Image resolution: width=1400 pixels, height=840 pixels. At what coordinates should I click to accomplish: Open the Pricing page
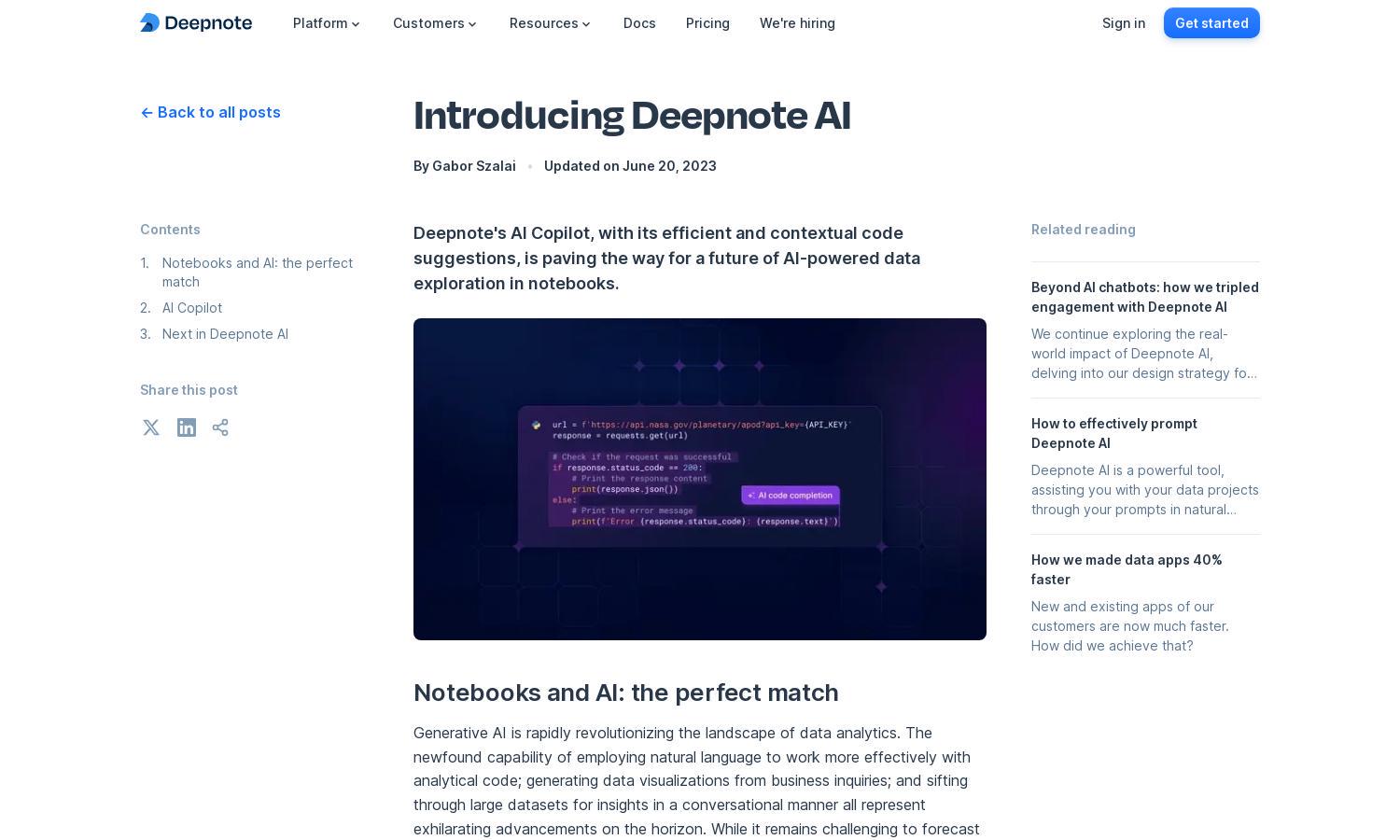click(x=707, y=22)
